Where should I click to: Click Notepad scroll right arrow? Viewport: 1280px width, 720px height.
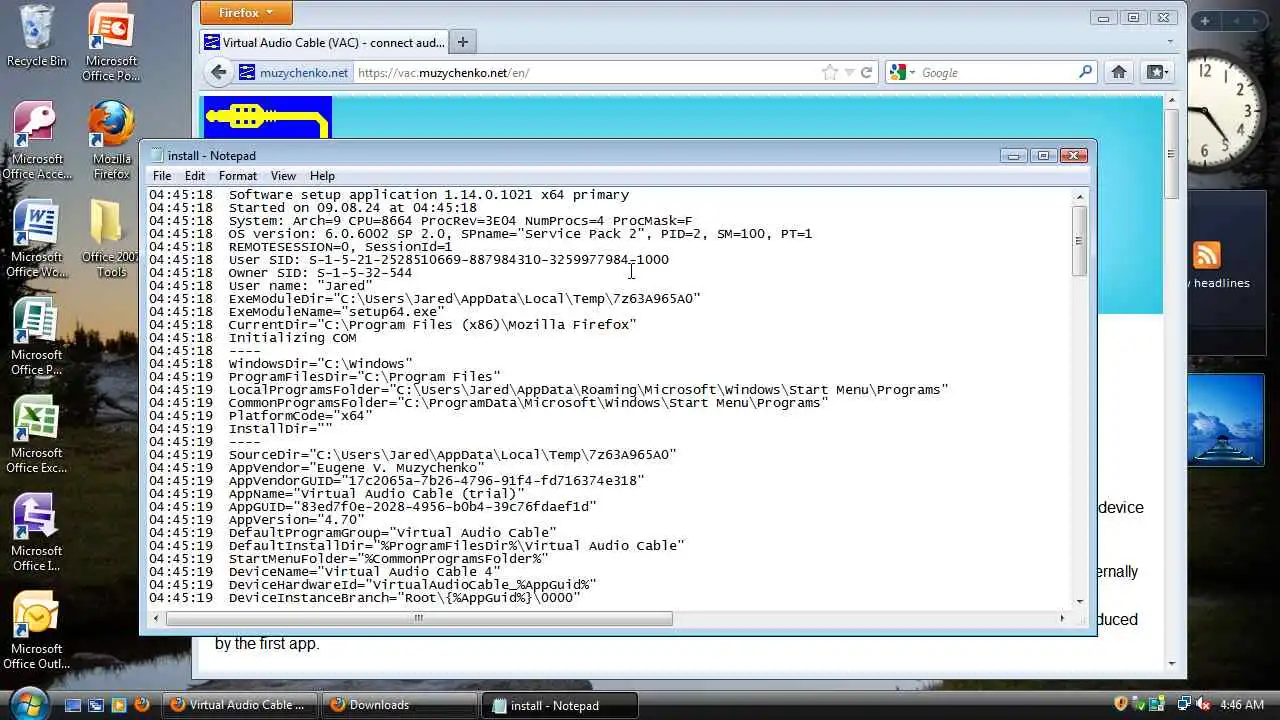click(x=1062, y=618)
